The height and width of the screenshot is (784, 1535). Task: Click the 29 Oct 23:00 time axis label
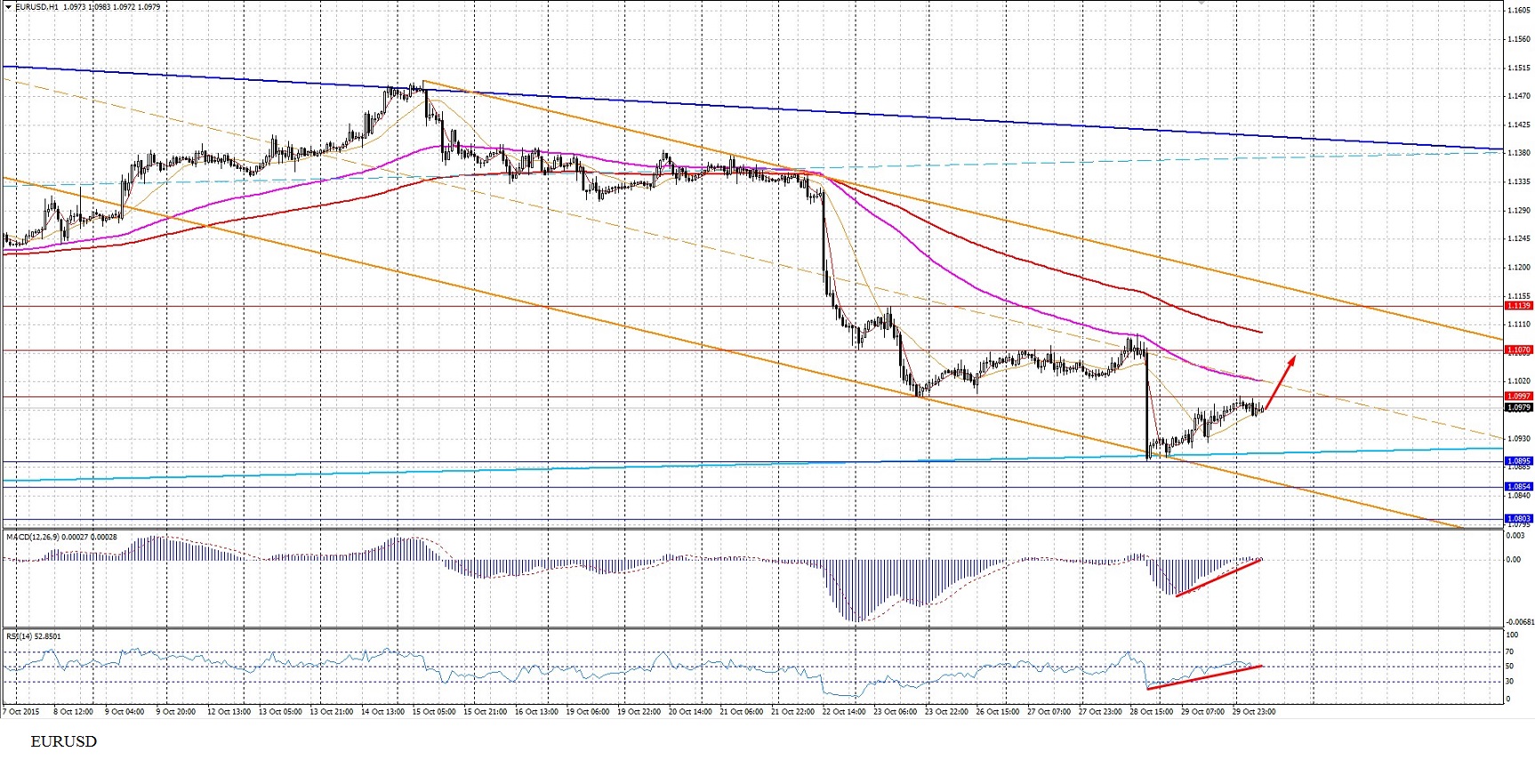pos(1254,711)
